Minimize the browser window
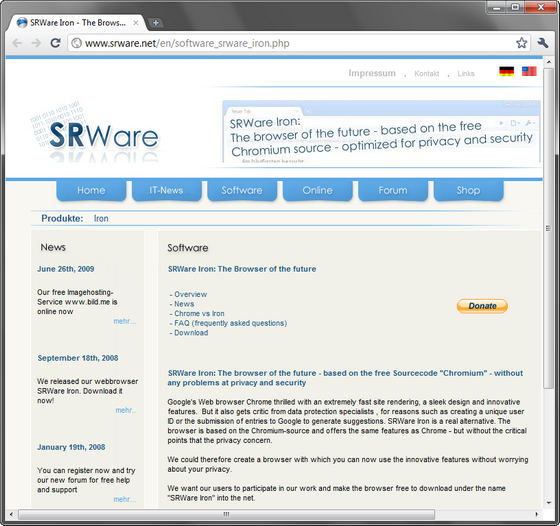The width and height of the screenshot is (560, 526). [x=497, y=7]
